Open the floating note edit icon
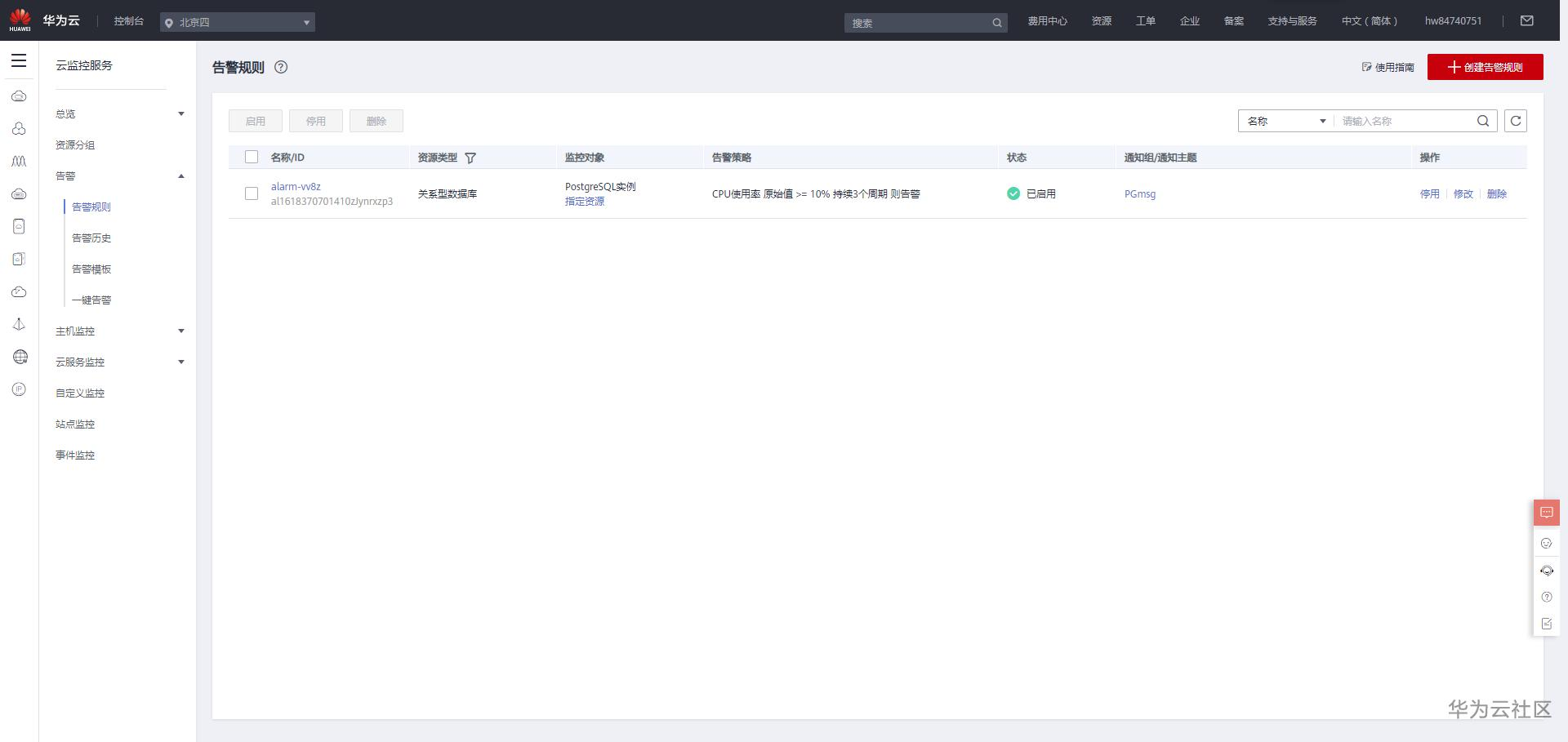 1546,624
